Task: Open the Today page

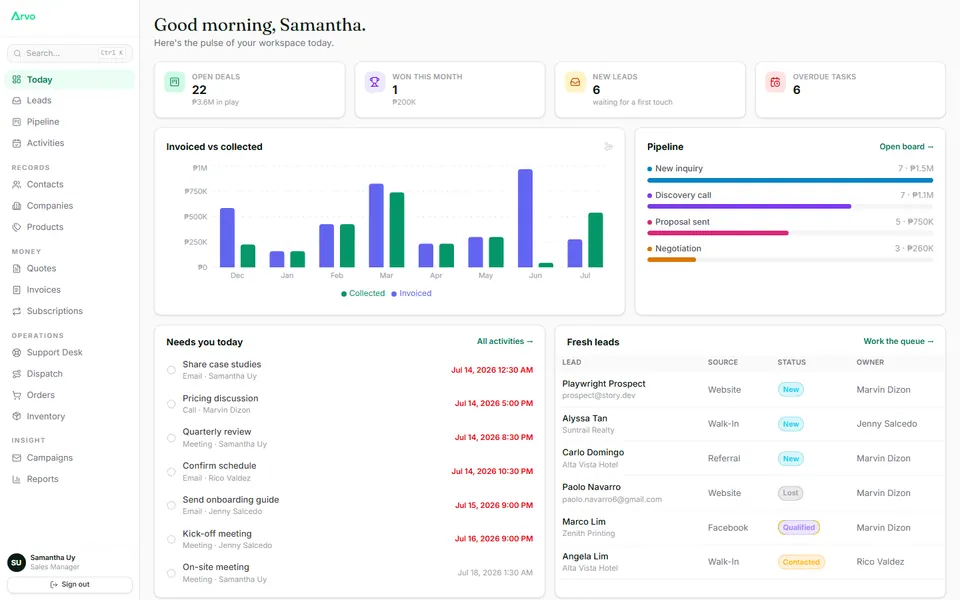Action: (x=70, y=80)
